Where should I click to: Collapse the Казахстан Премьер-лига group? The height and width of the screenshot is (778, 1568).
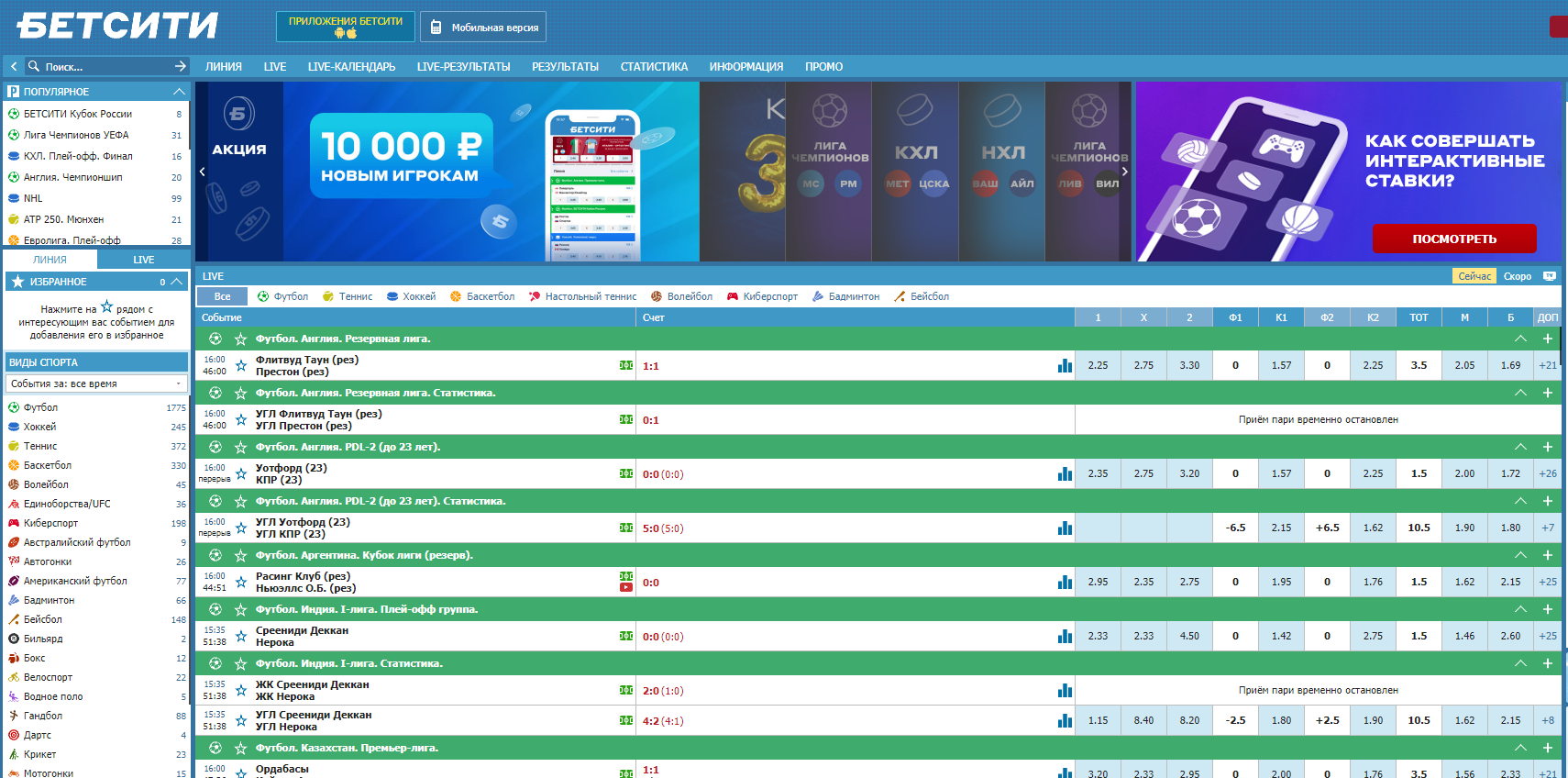1520,748
